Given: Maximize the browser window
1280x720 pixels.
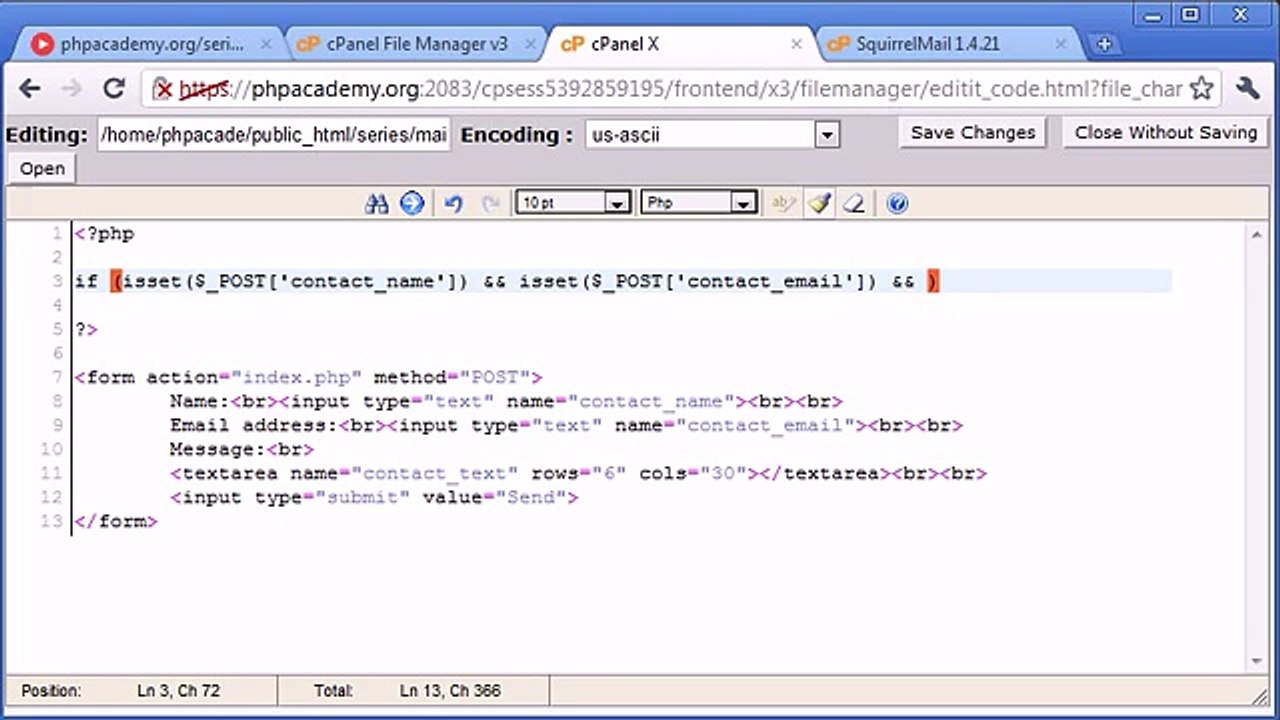Looking at the screenshot, I should click(1190, 13).
